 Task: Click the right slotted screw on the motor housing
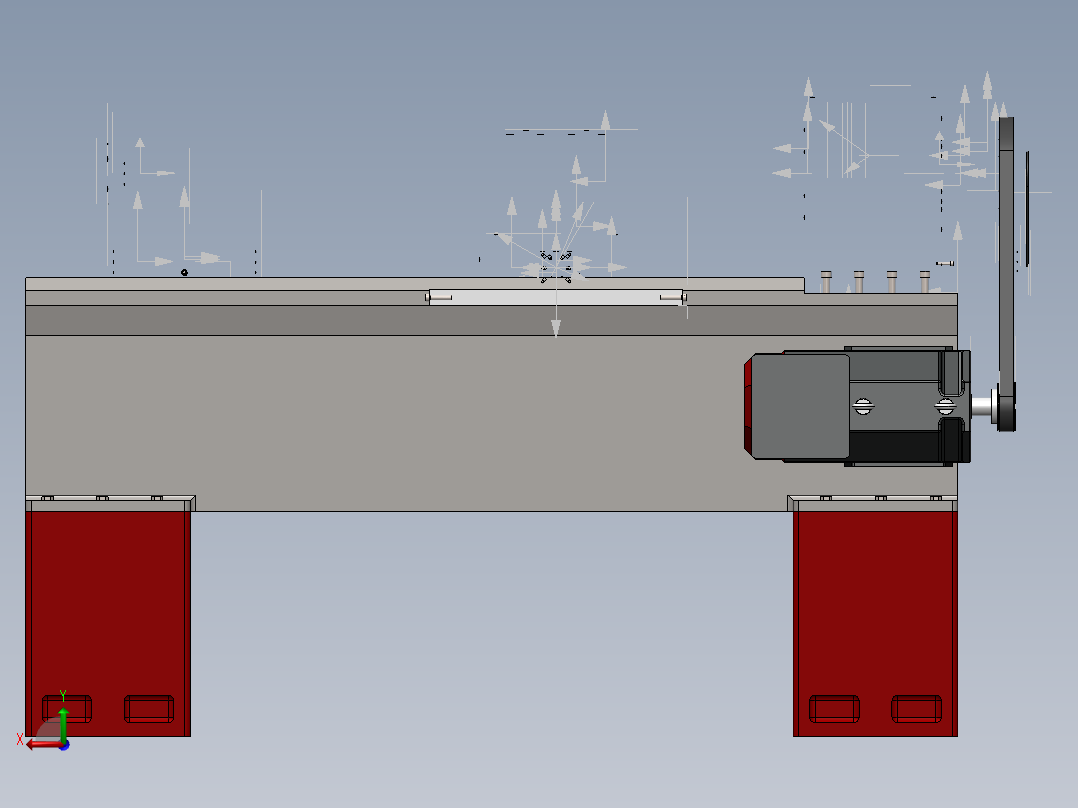[x=947, y=406]
